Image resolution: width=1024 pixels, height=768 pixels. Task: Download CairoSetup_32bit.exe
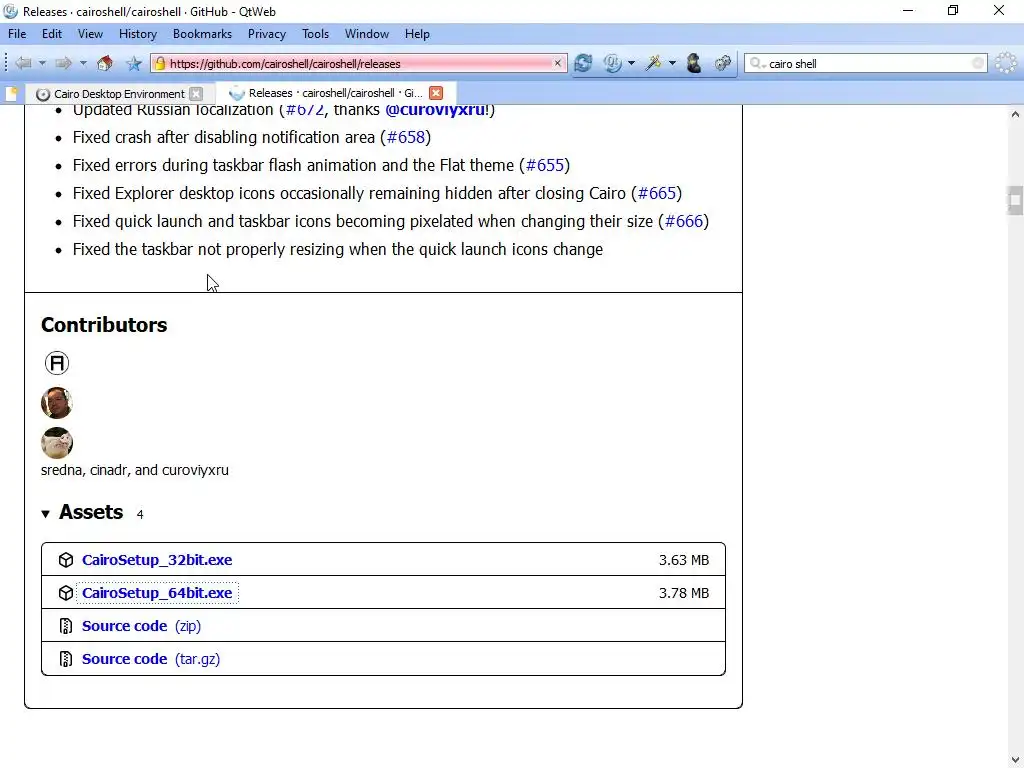click(157, 560)
